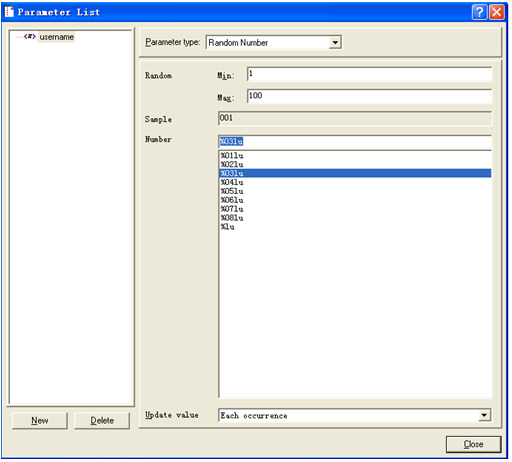The image size is (512, 462).
Task: Open the Random Number combo box
Action: point(274,43)
